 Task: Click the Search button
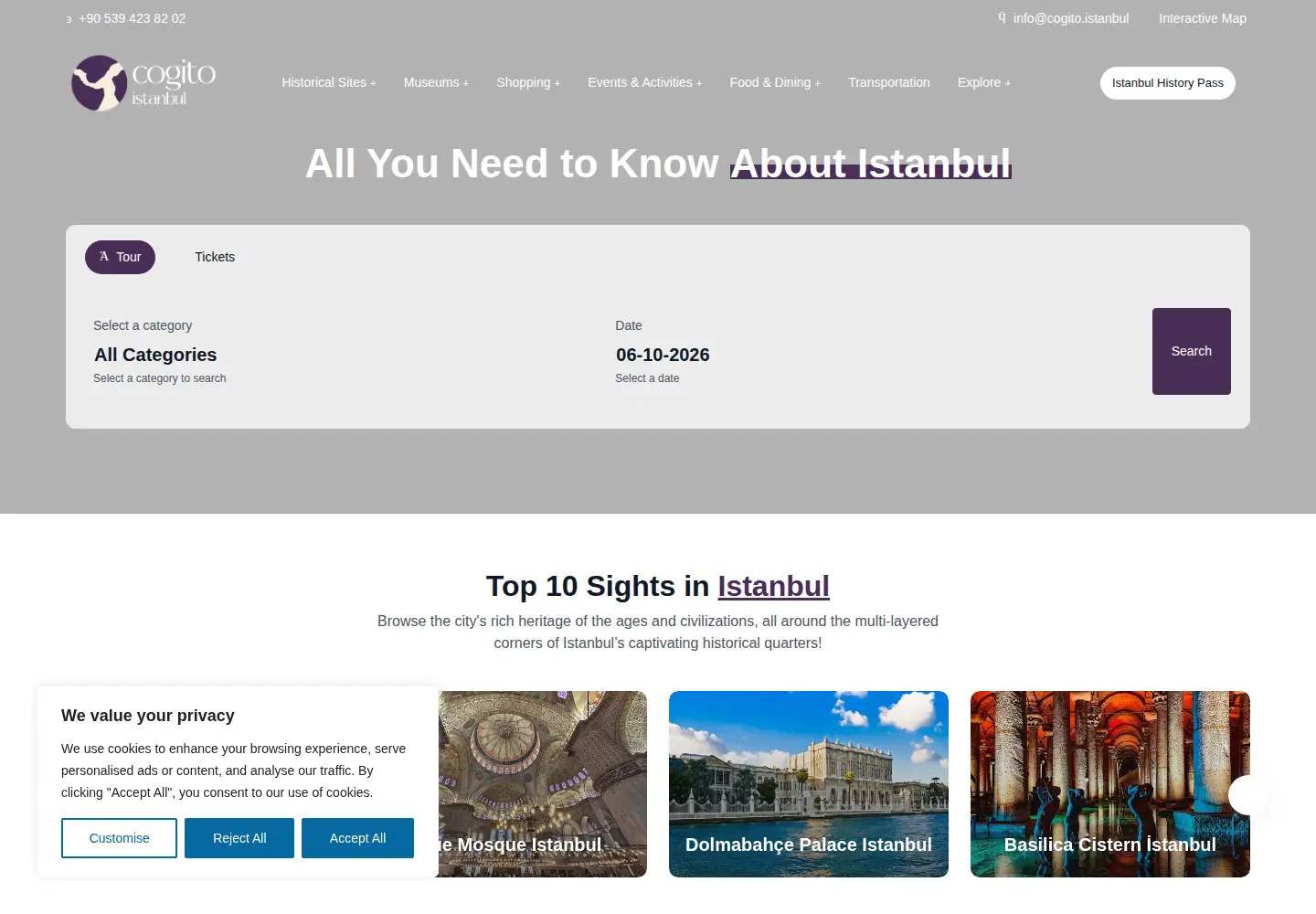click(1192, 351)
